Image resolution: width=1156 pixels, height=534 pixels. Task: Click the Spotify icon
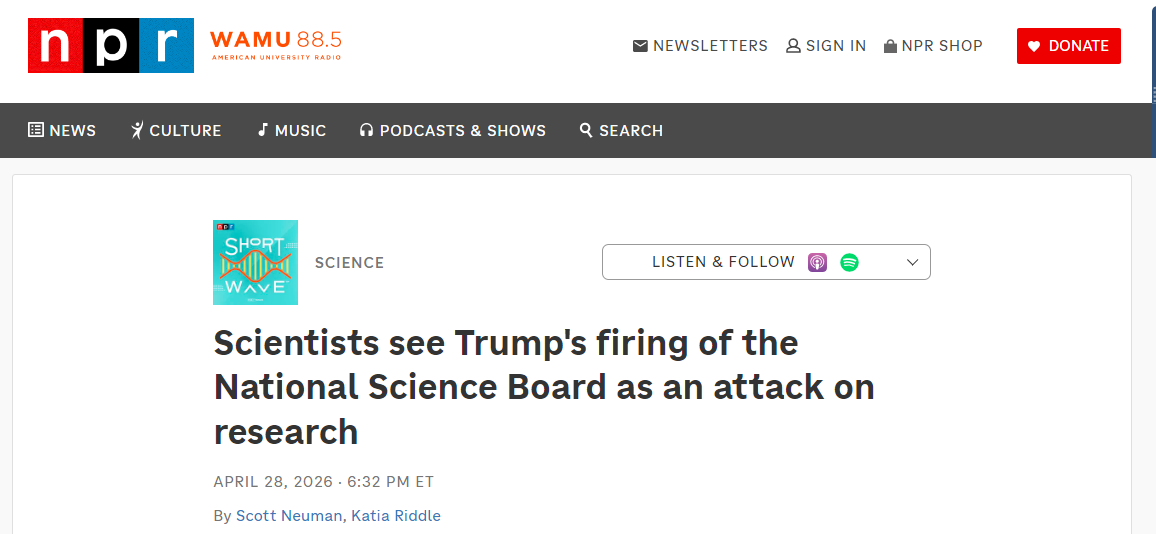pyautogui.click(x=849, y=262)
